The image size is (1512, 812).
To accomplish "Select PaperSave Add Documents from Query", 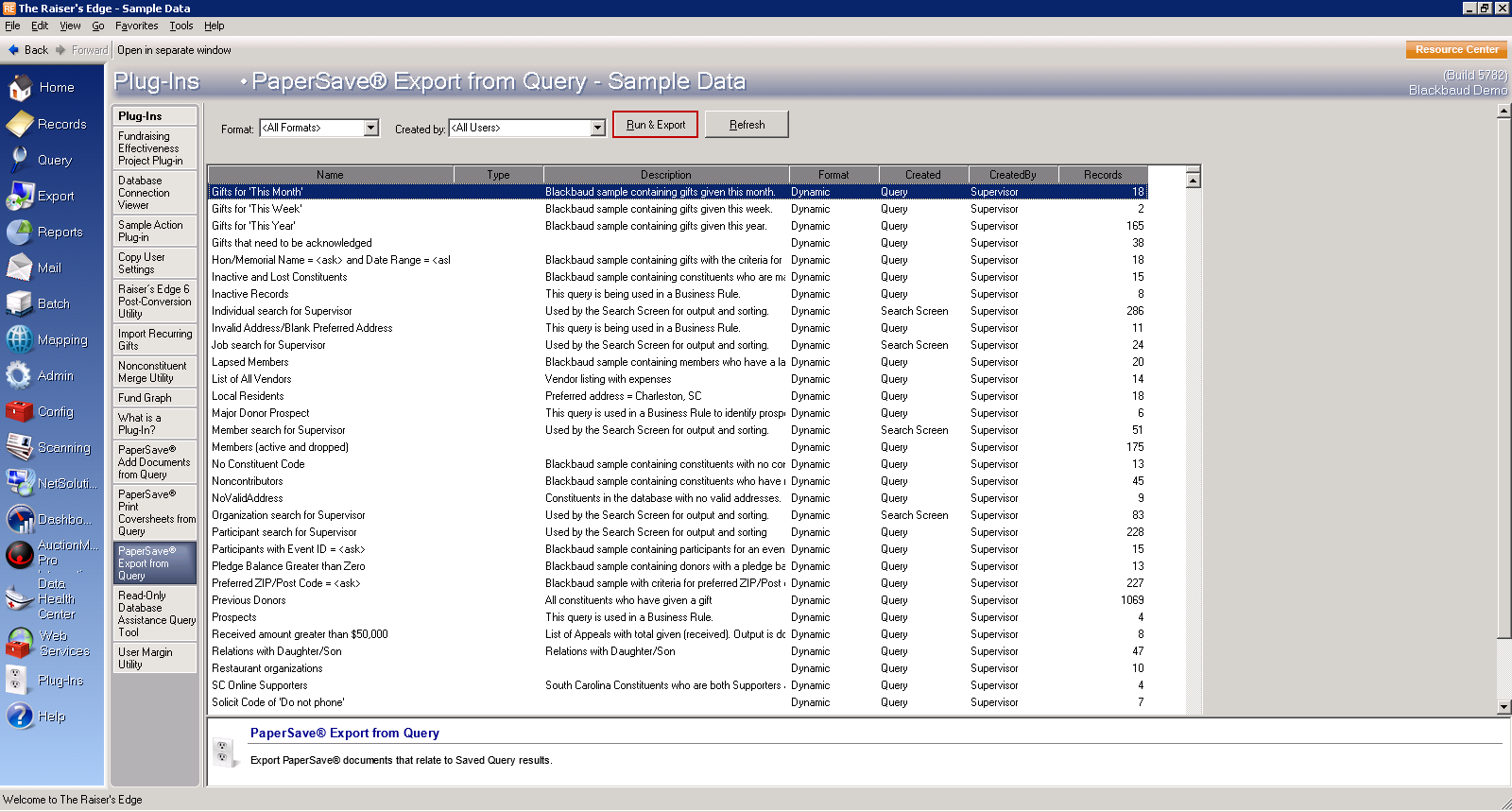I will [x=155, y=462].
